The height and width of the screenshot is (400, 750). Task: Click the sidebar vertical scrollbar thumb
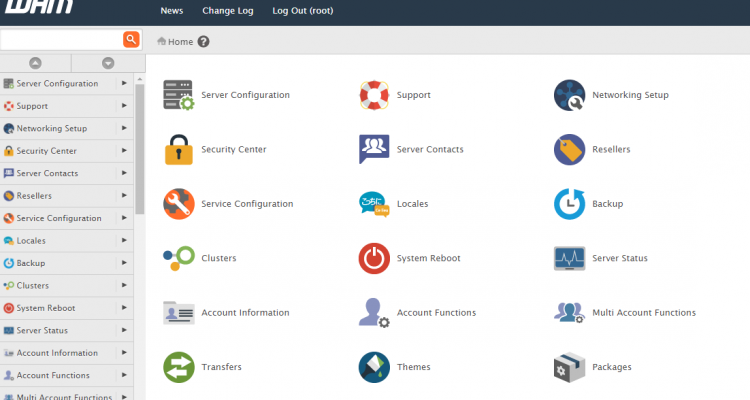(140, 149)
